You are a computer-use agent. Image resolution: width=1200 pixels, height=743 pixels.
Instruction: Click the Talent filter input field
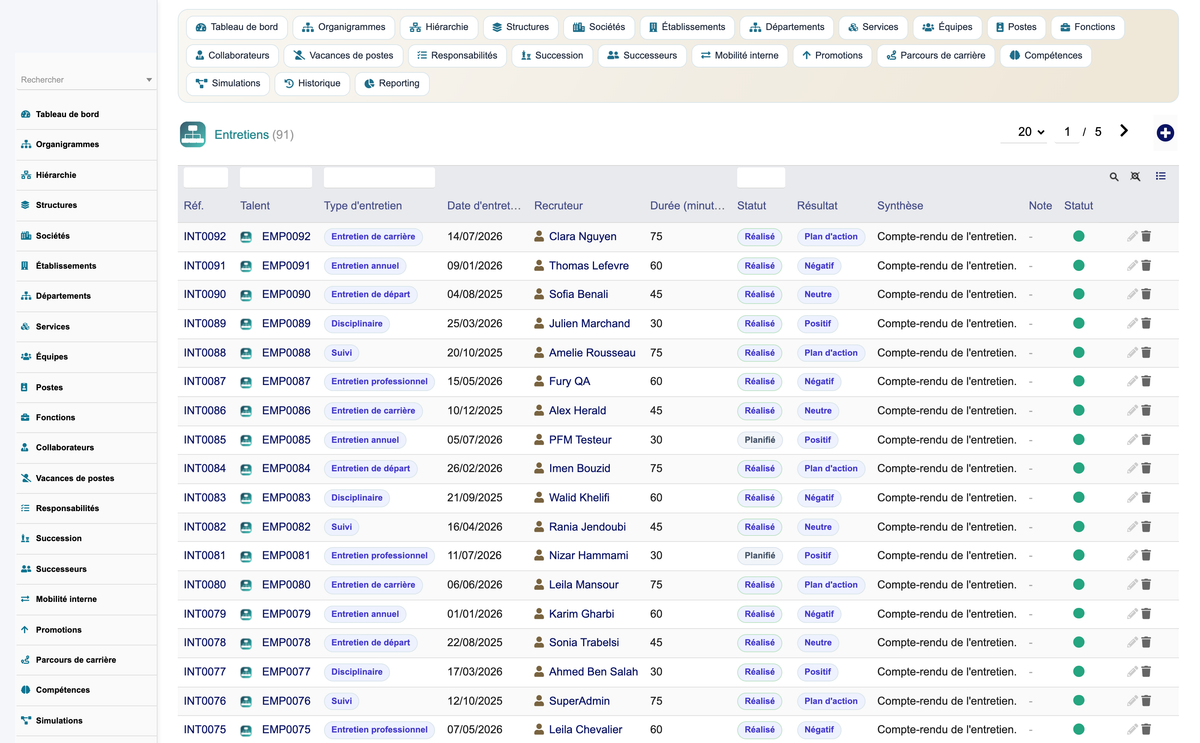point(276,177)
